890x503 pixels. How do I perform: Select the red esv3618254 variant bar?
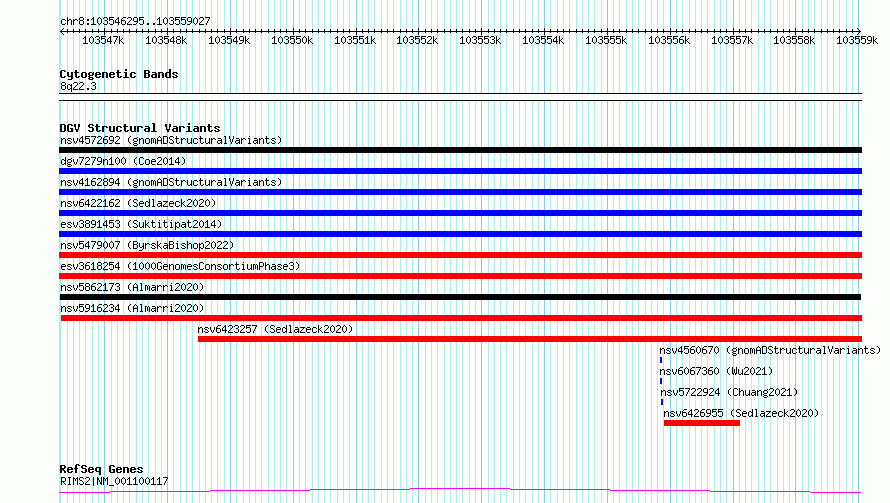(x=460, y=276)
